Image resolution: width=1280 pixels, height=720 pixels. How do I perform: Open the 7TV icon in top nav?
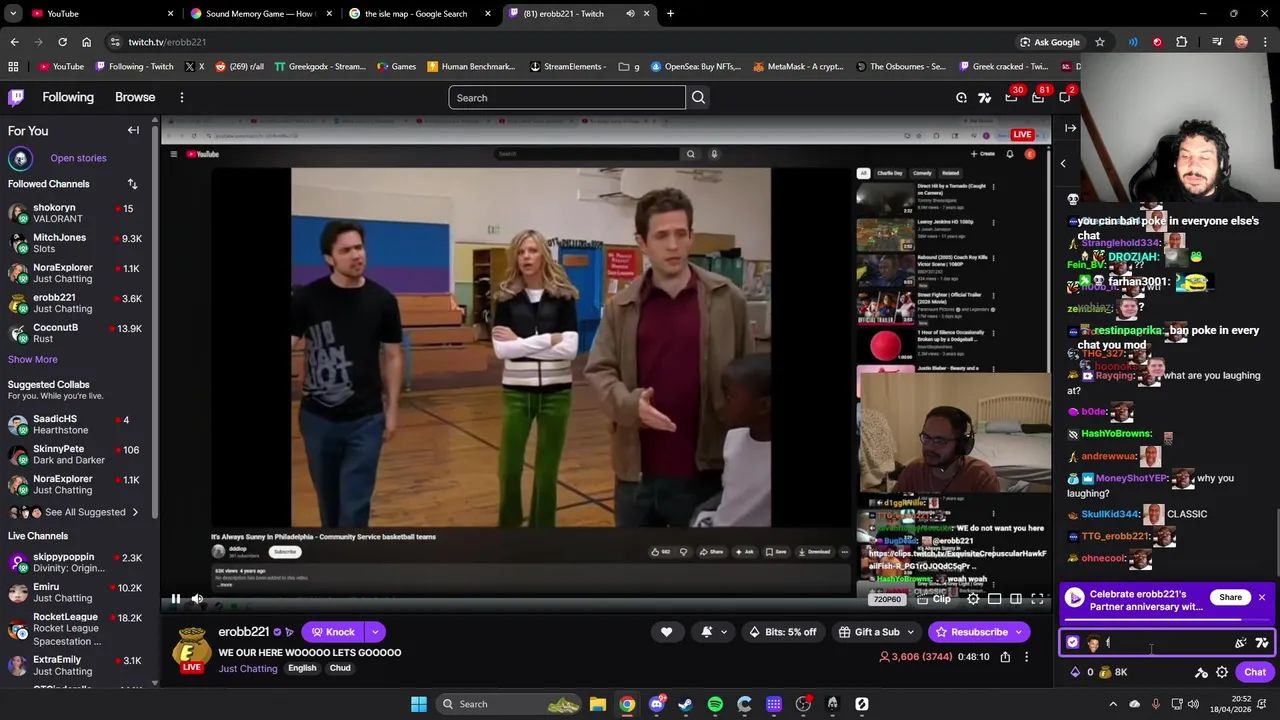coord(985,97)
